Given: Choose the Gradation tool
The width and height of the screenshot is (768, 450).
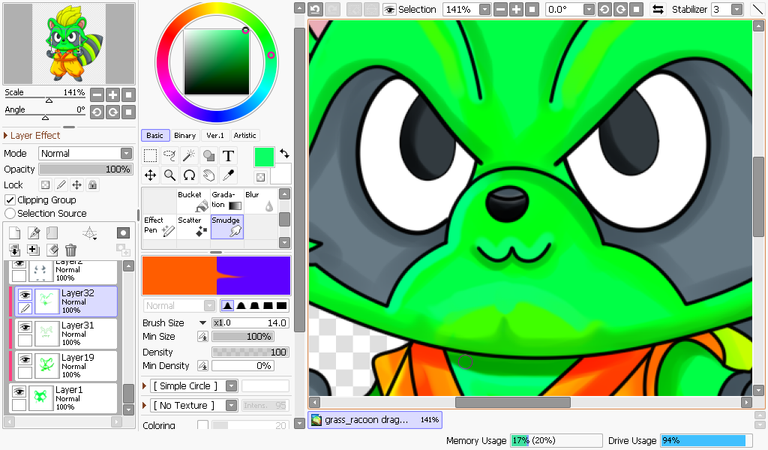Looking at the screenshot, I should tap(227, 201).
